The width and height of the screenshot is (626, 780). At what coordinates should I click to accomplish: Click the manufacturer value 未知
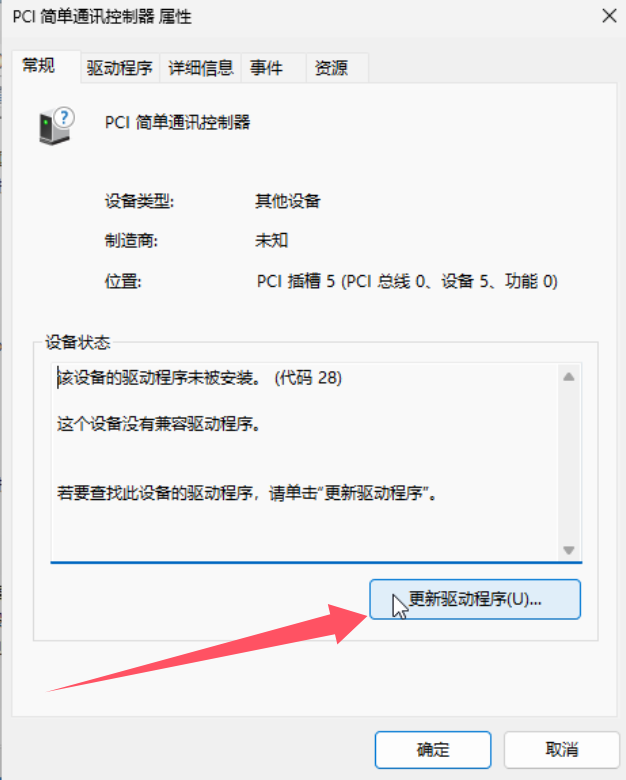(271, 241)
